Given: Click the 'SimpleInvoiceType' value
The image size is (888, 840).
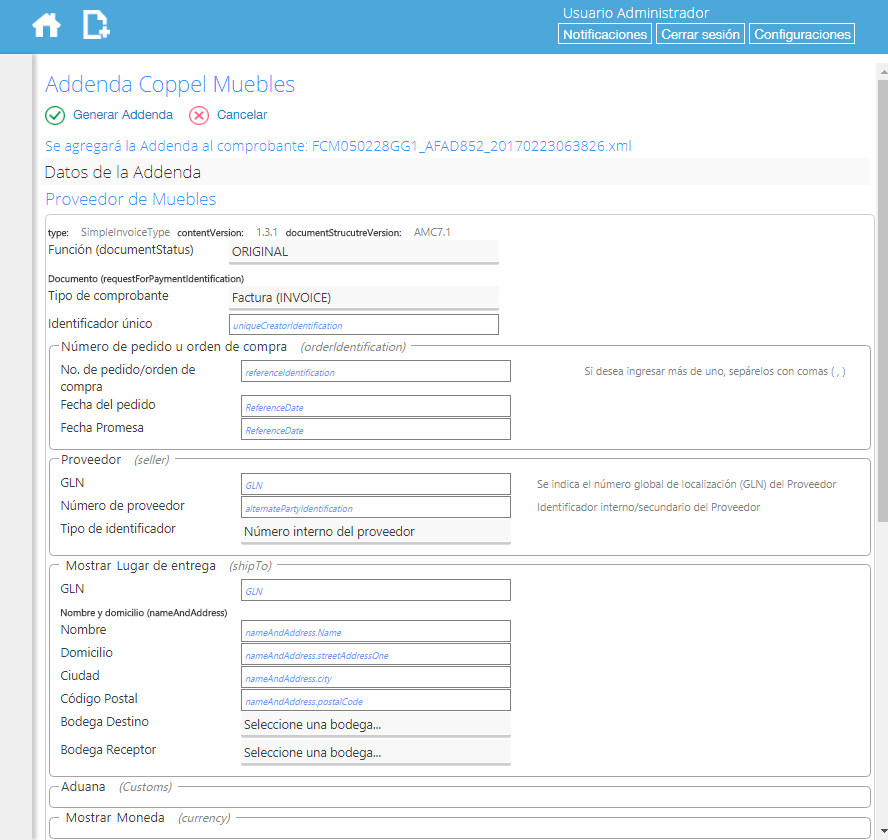Looking at the screenshot, I should (x=125, y=232).
